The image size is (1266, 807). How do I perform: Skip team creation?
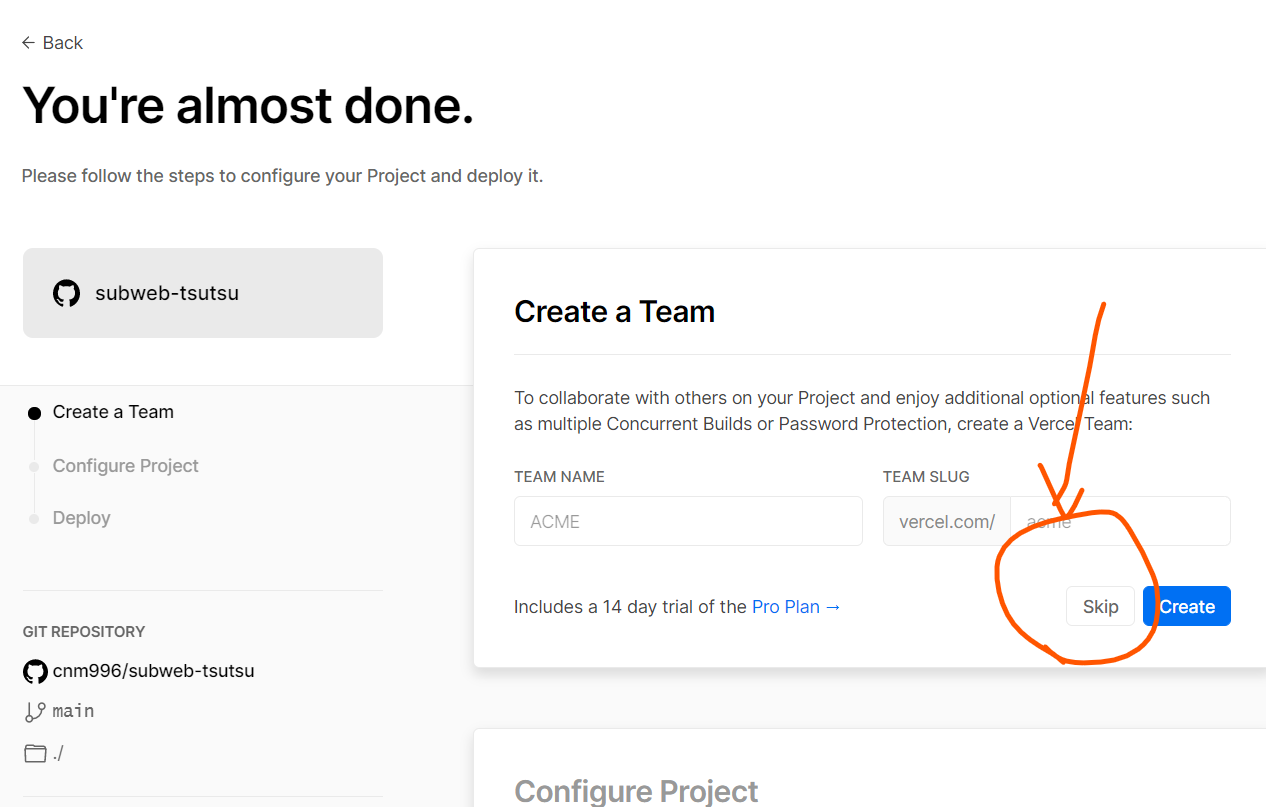pos(1100,607)
